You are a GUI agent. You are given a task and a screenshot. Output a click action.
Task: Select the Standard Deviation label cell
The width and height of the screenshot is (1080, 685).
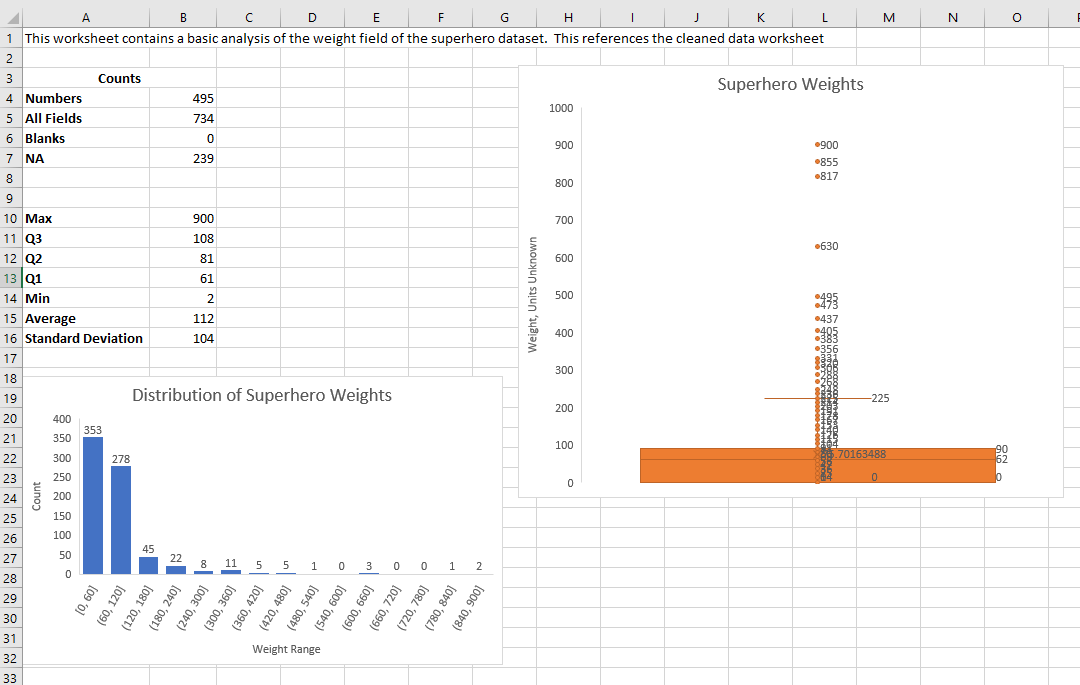pyautogui.click(x=86, y=338)
